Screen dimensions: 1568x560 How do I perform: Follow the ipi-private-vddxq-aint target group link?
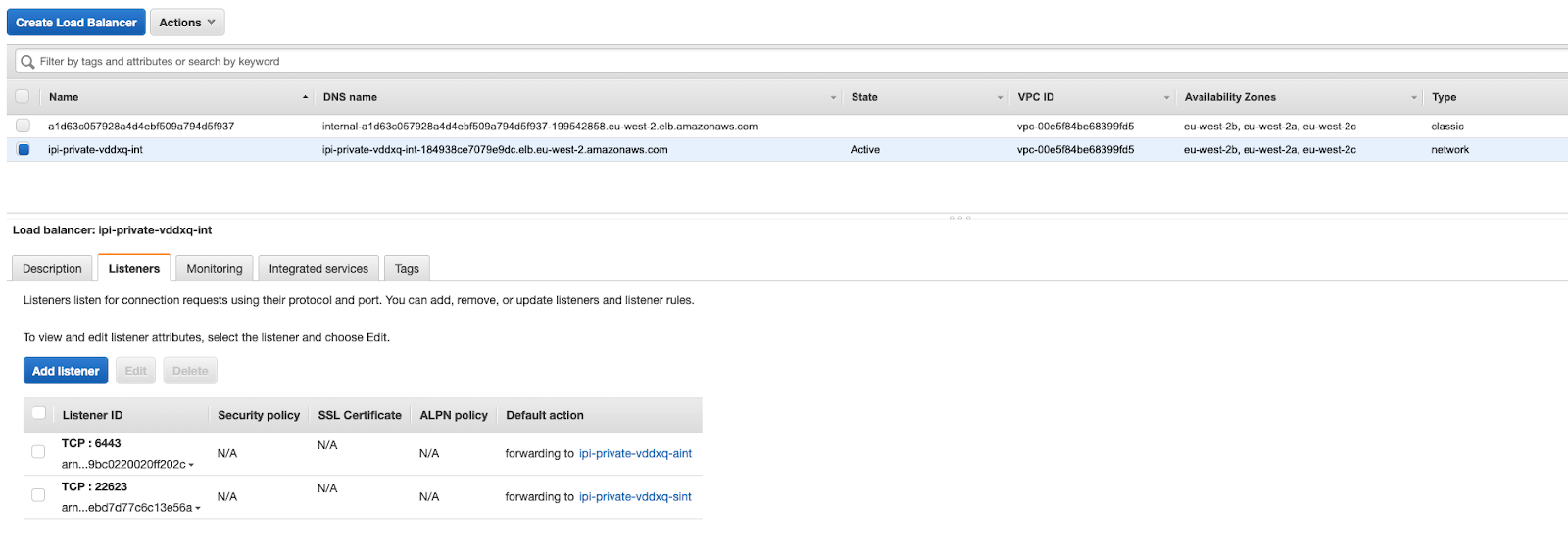click(x=635, y=454)
